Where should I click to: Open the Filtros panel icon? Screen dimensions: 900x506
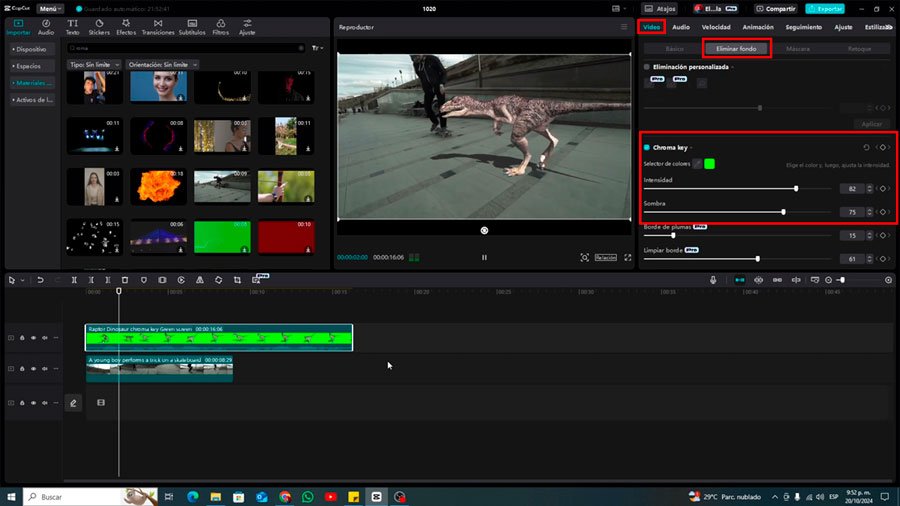coord(220,27)
